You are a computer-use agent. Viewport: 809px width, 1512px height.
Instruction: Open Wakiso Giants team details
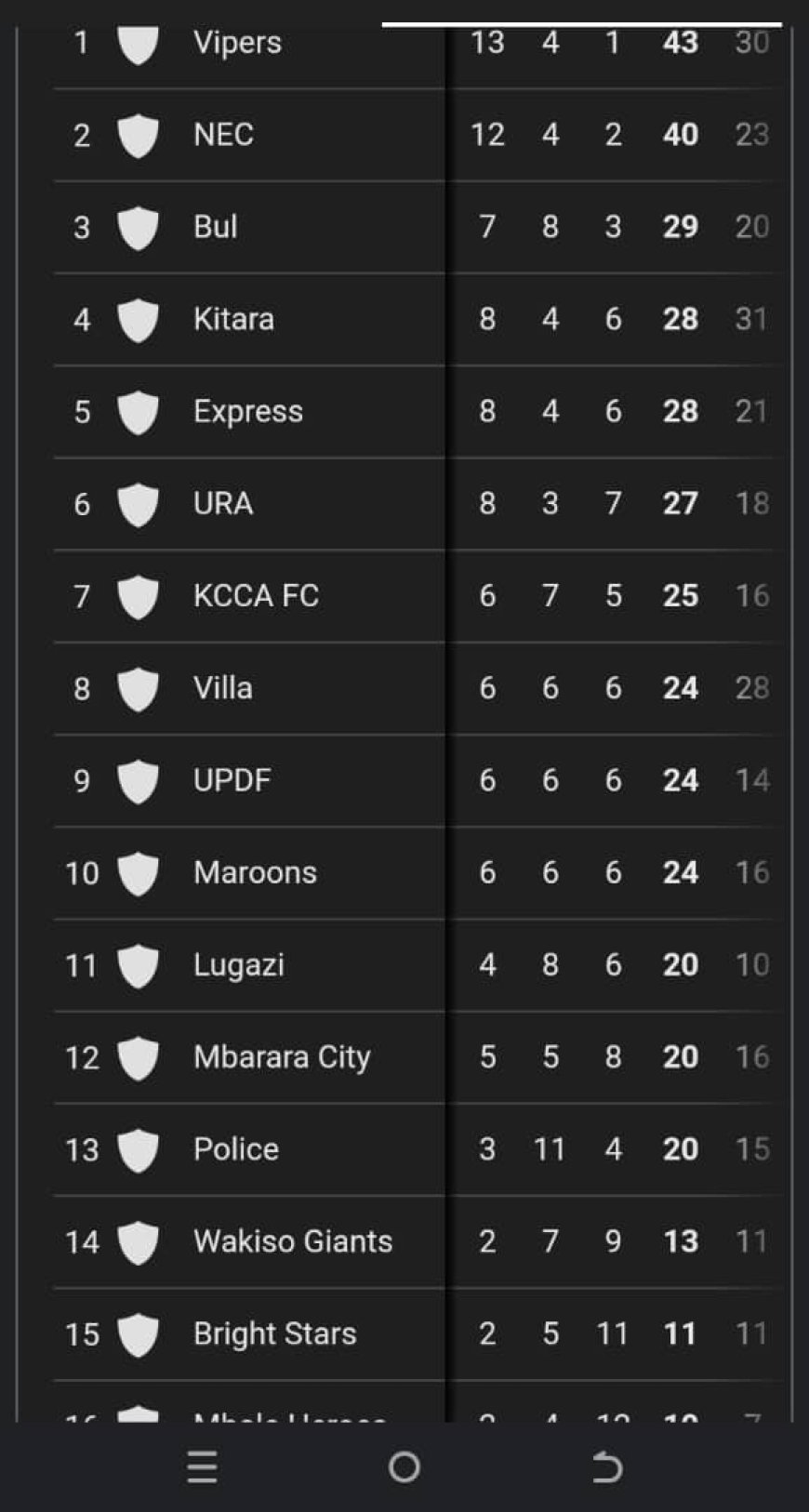(293, 1241)
